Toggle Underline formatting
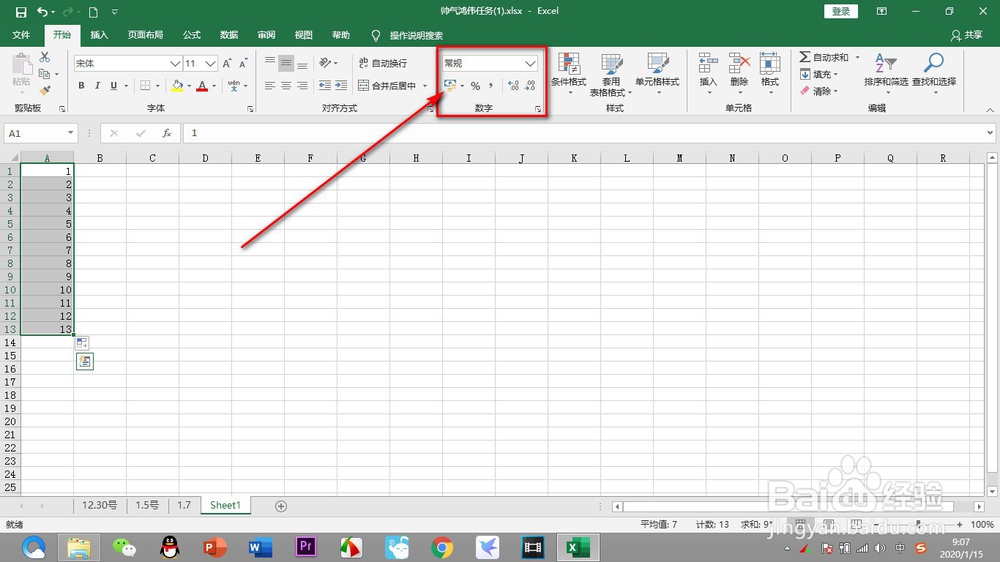Viewport: 1000px width, 562px height. pos(114,85)
